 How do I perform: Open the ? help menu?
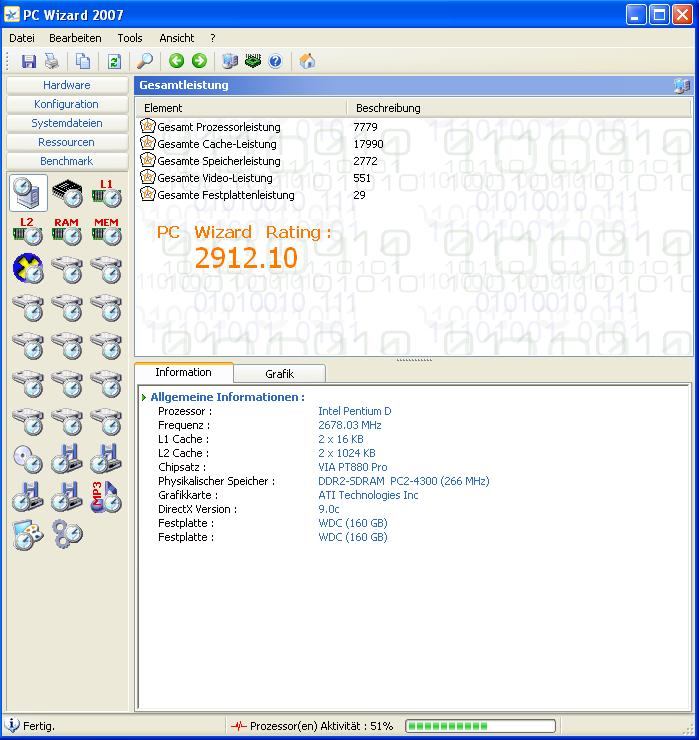tap(213, 38)
